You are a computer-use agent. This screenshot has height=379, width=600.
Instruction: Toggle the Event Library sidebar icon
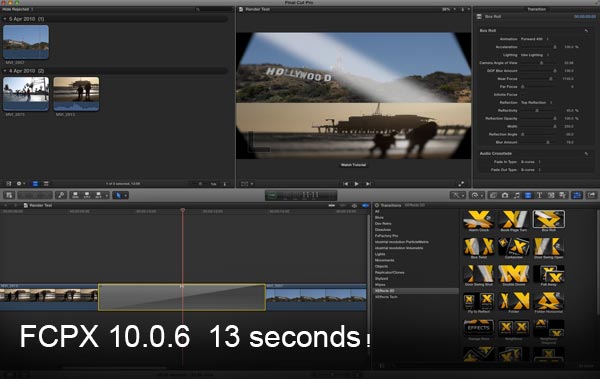click(9, 184)
